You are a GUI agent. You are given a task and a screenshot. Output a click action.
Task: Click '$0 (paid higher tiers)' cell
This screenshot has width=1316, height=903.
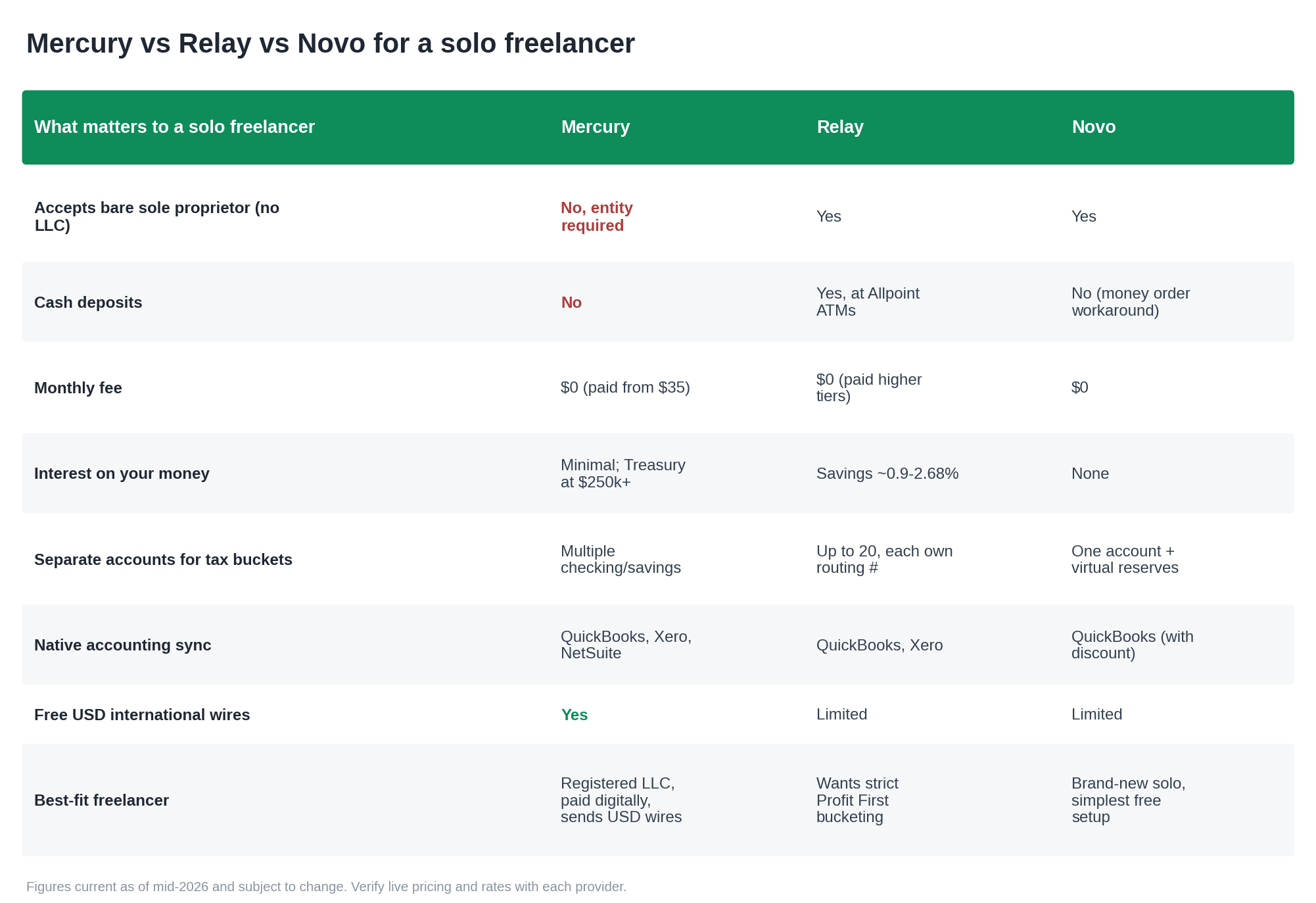click(x=869, y=387)
